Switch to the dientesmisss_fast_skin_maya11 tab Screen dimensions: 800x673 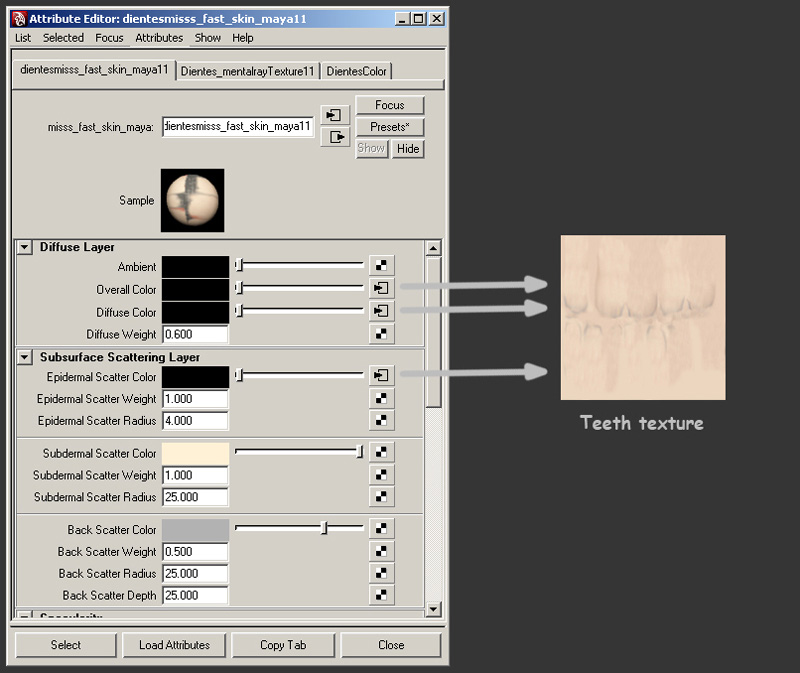pyautogui.click(x=94, y=70)
